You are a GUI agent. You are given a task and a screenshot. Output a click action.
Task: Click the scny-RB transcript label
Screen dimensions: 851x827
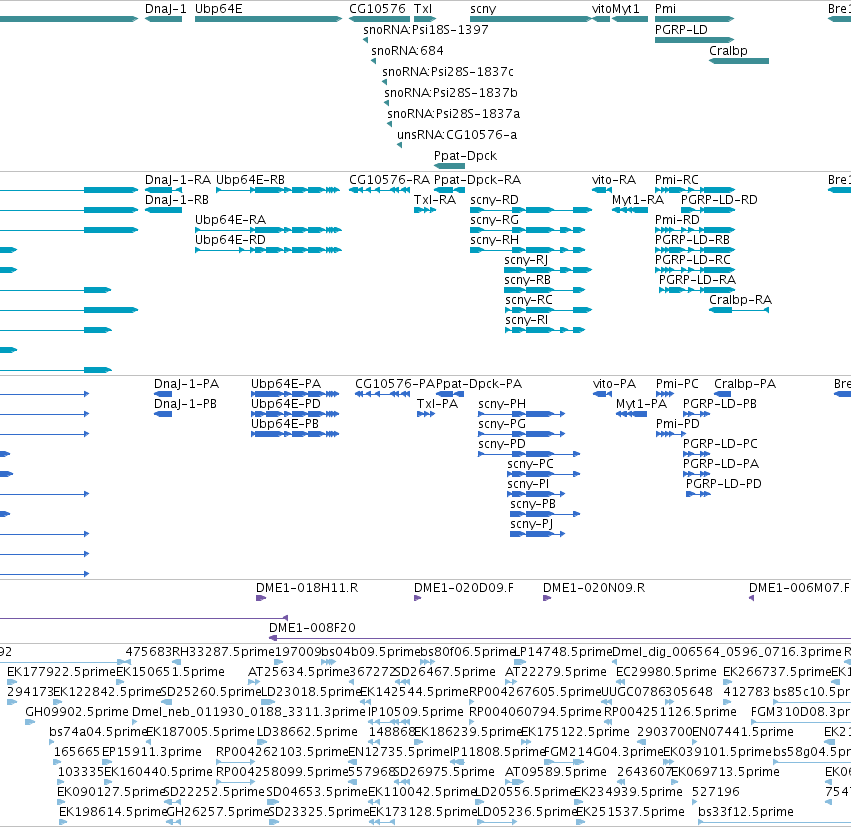pos(528,280)
